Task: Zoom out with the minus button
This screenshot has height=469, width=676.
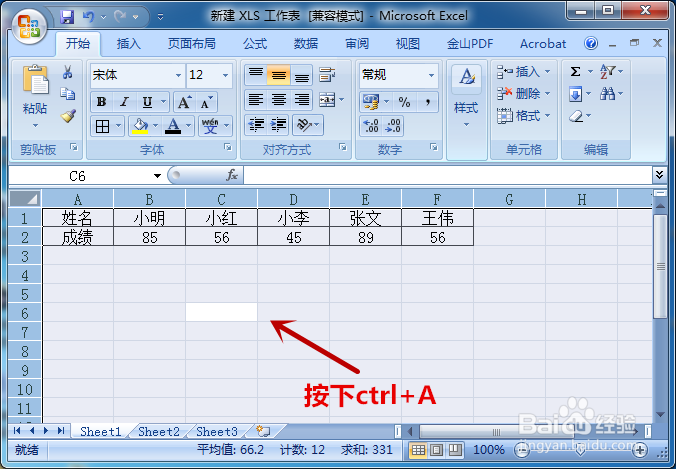Action: click(x=522, y=451)
